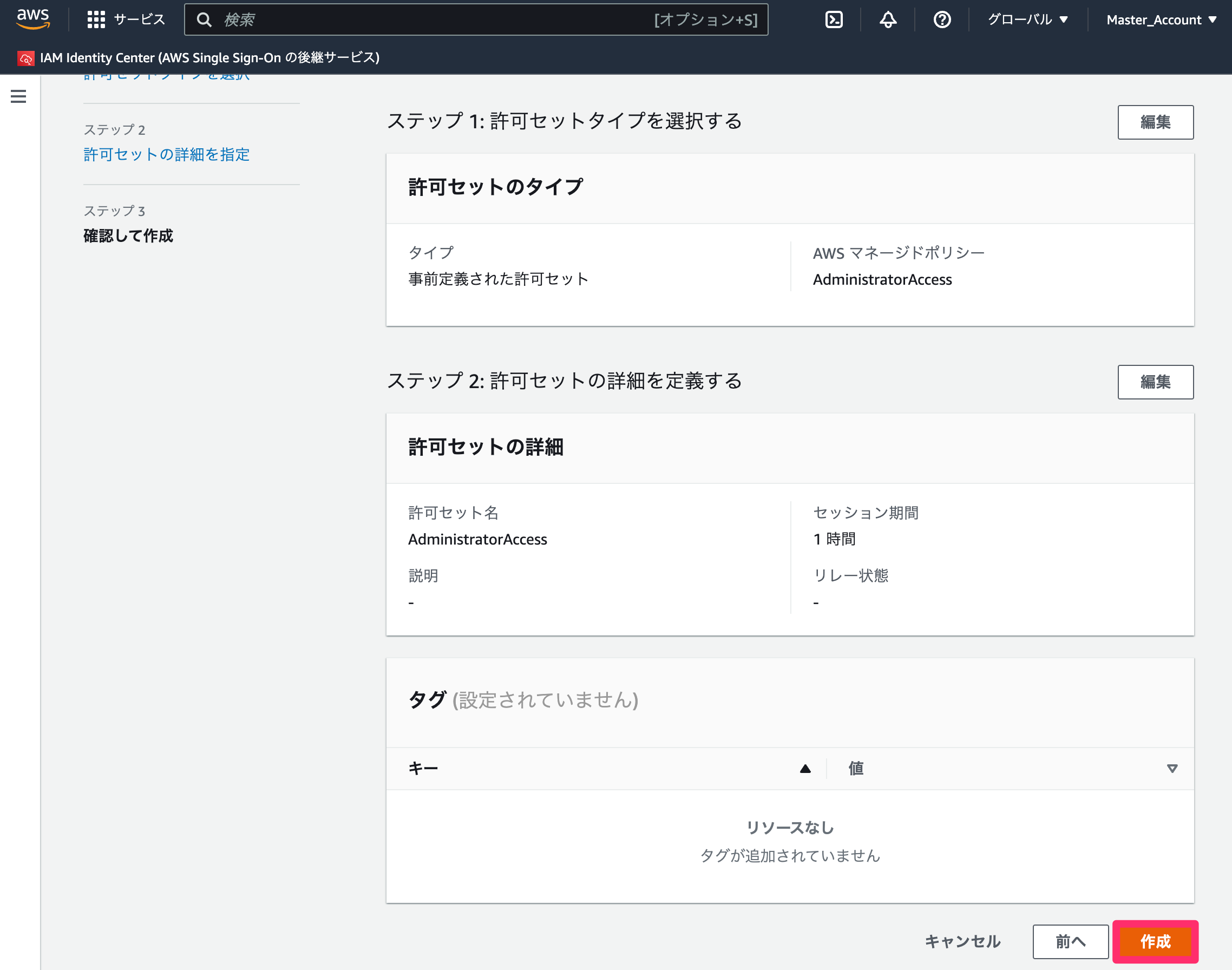
Task: Go to step 2 許可セットの詳細を指定
Action: click(x=166, y=154)
